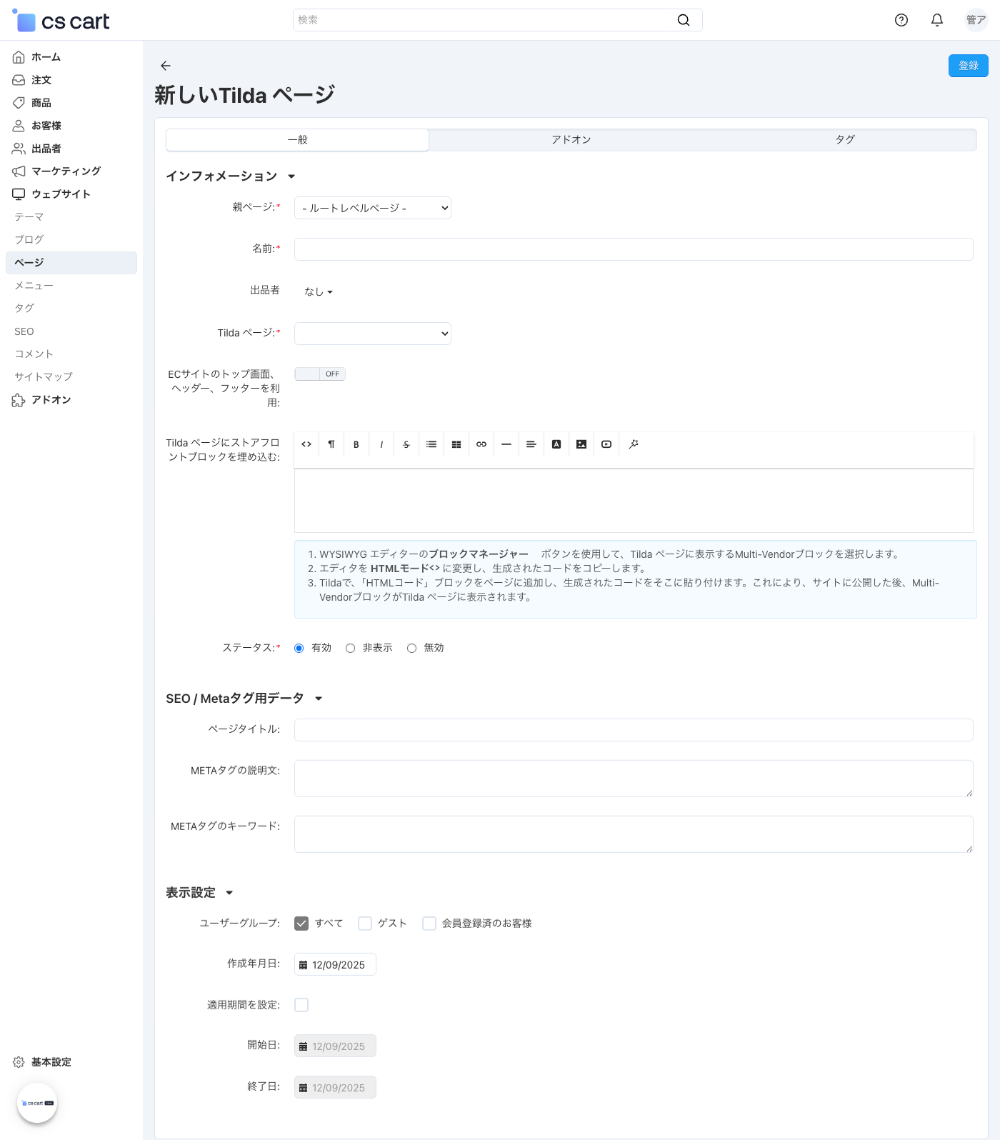The height and width of the screenshot is (1140, 1000).
Task: Enable the 適用期間を設定 checkbox
Action: pos(301,1005)
